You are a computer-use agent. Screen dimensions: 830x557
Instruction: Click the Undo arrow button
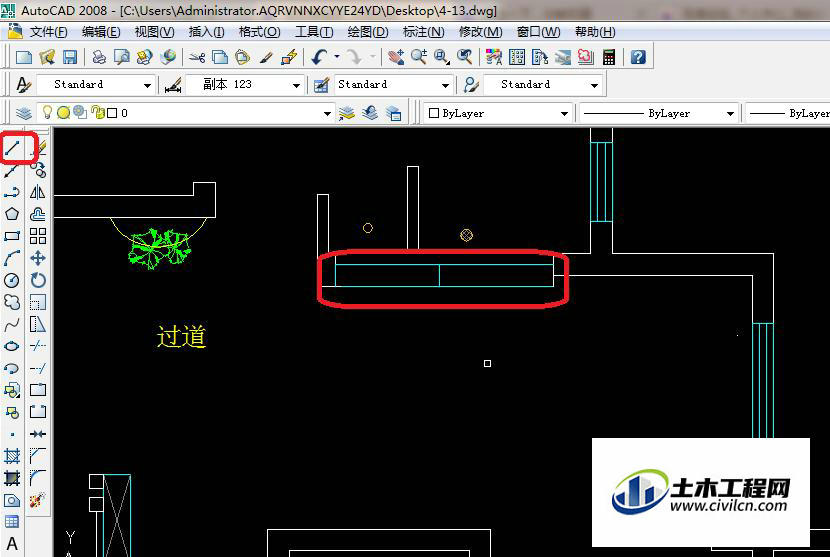(x=319, y=57)
